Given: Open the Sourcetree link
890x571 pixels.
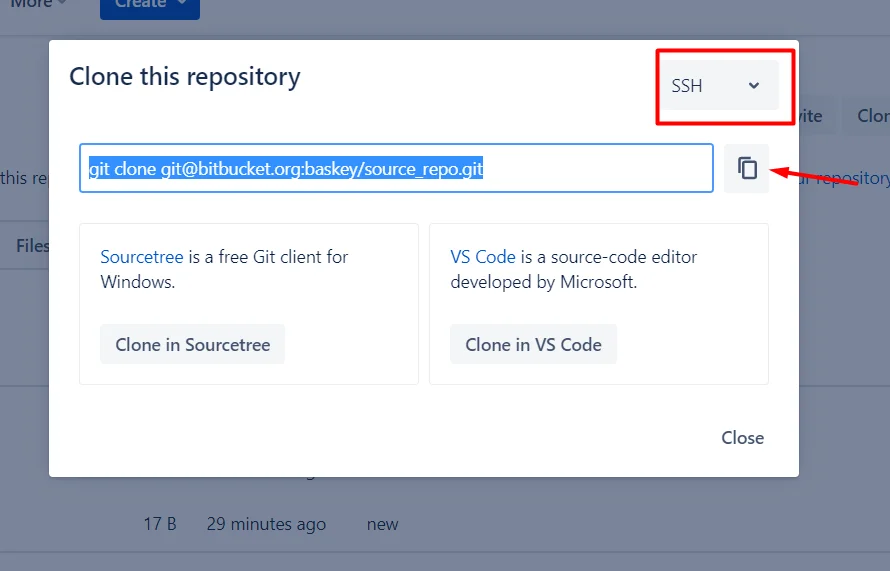Looking at the screenshot, I should (142, 257).
